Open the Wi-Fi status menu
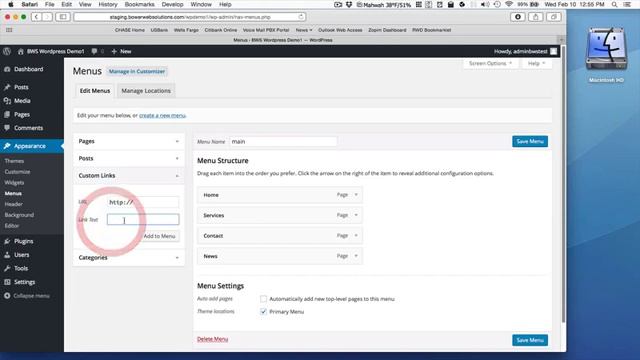The height and width of the screenshot is (360, 640). point(509,4)
